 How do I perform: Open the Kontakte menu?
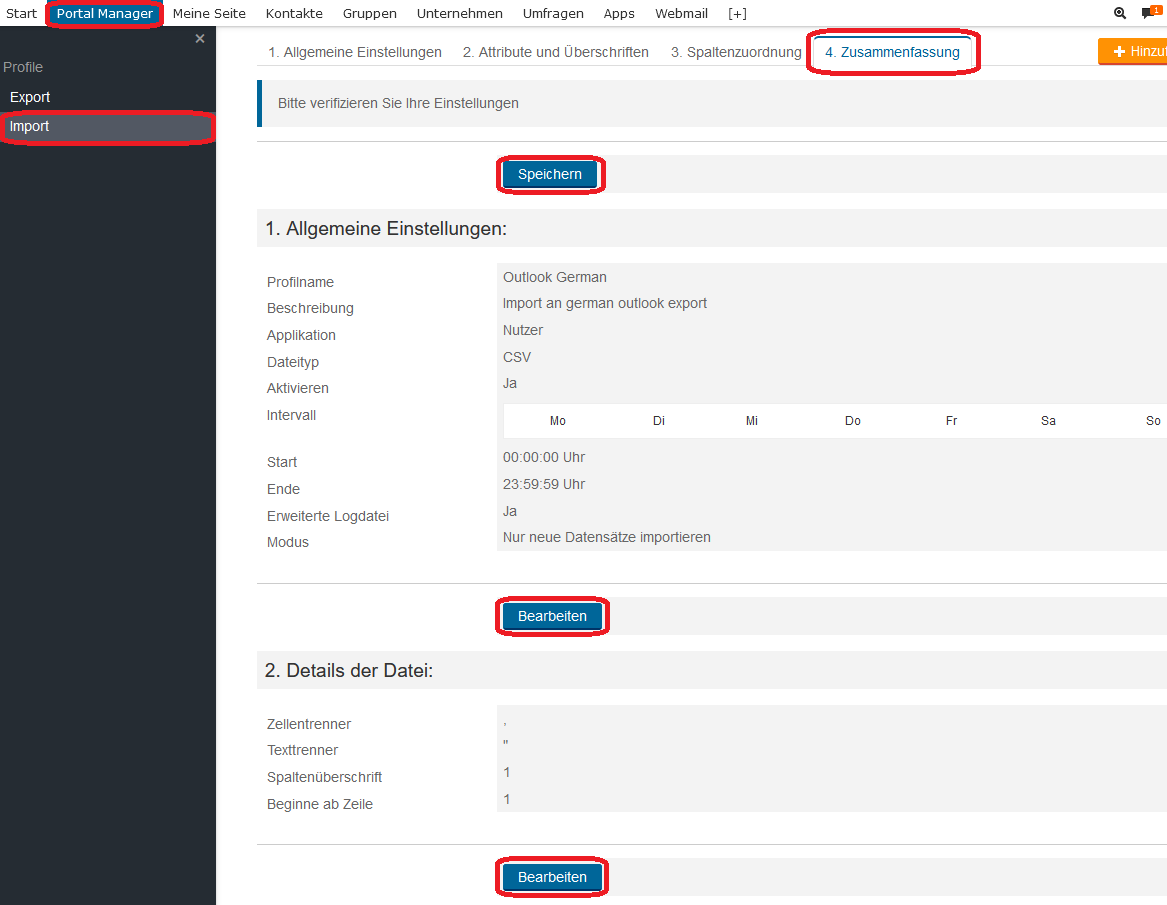click(x=294, y=14)
